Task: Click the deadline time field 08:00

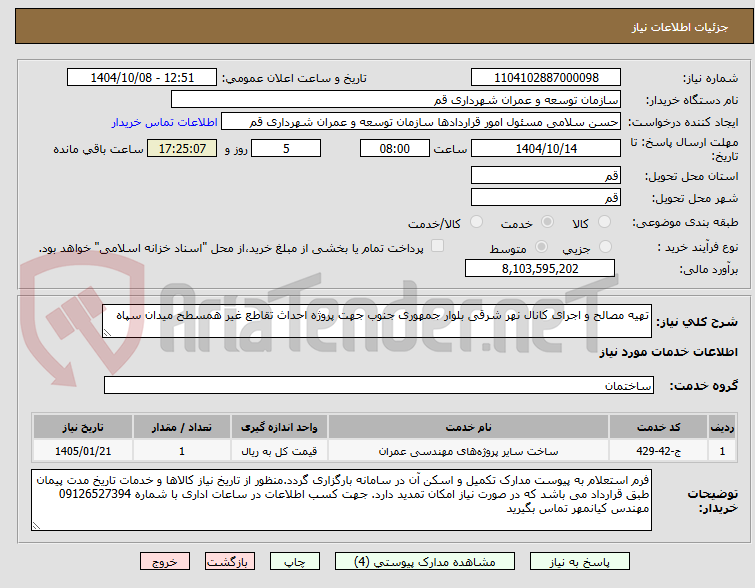Action: 394,148
